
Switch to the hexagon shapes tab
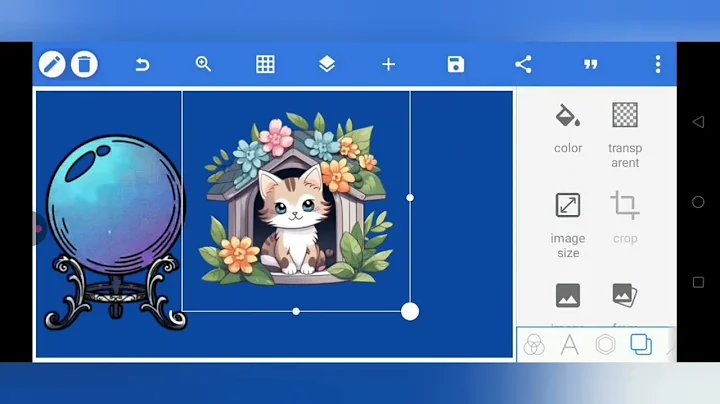tap(605, 345)
